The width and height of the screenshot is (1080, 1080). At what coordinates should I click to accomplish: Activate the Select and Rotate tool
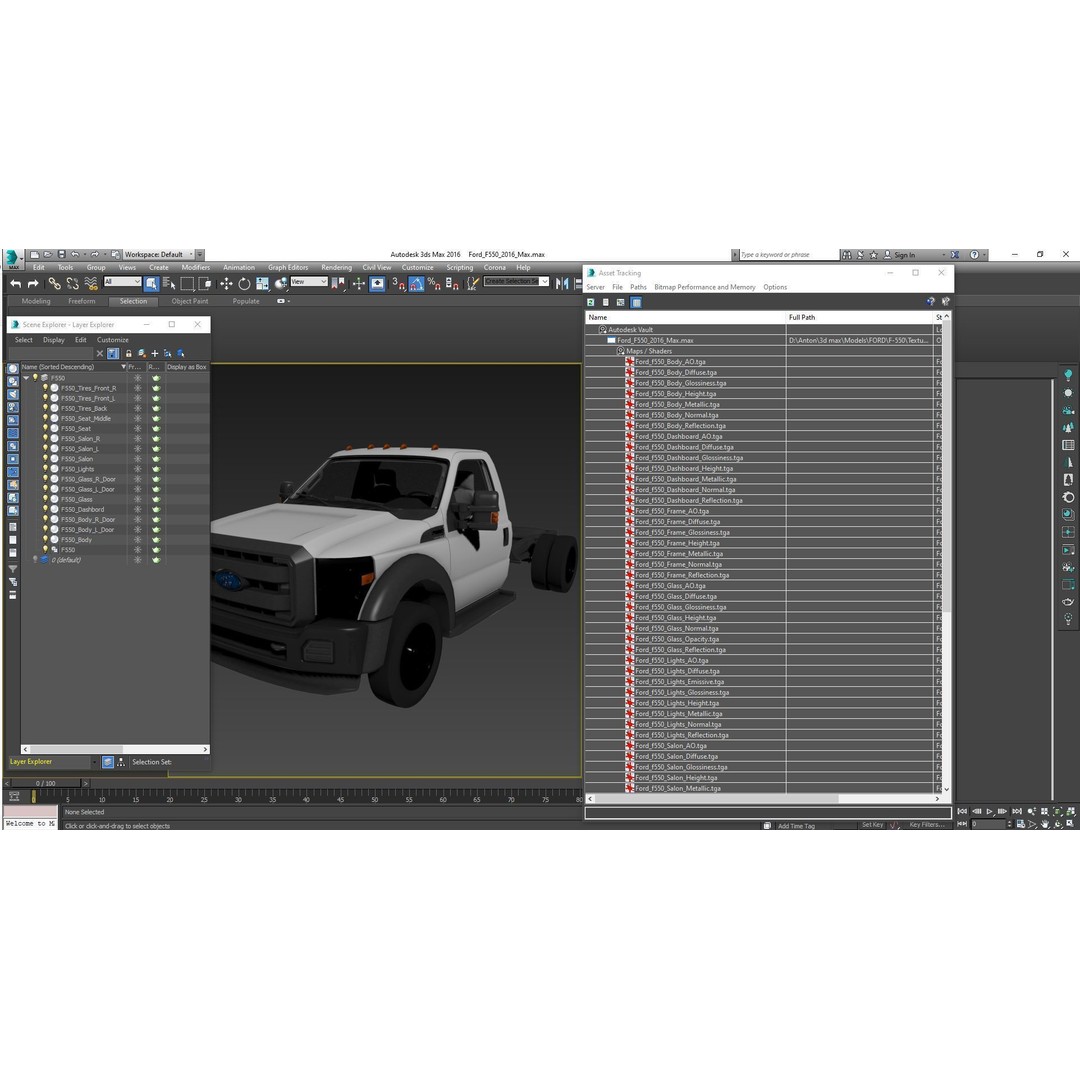coord(244,284)
